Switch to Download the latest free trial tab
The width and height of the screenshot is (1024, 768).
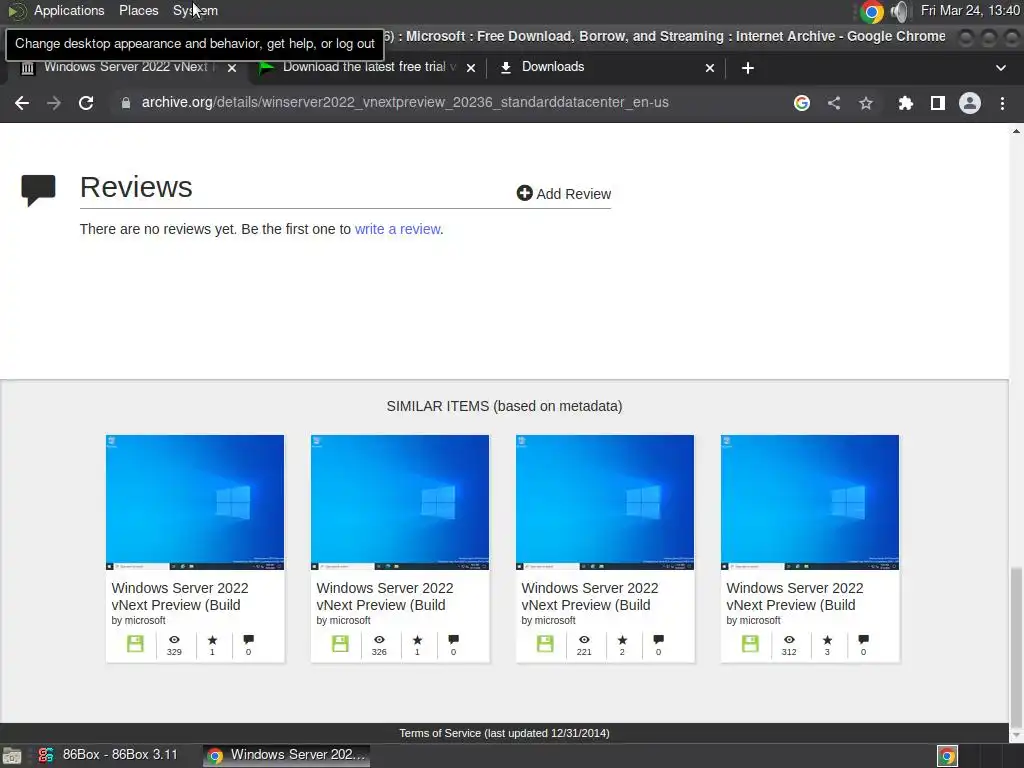tap(366, 67)
